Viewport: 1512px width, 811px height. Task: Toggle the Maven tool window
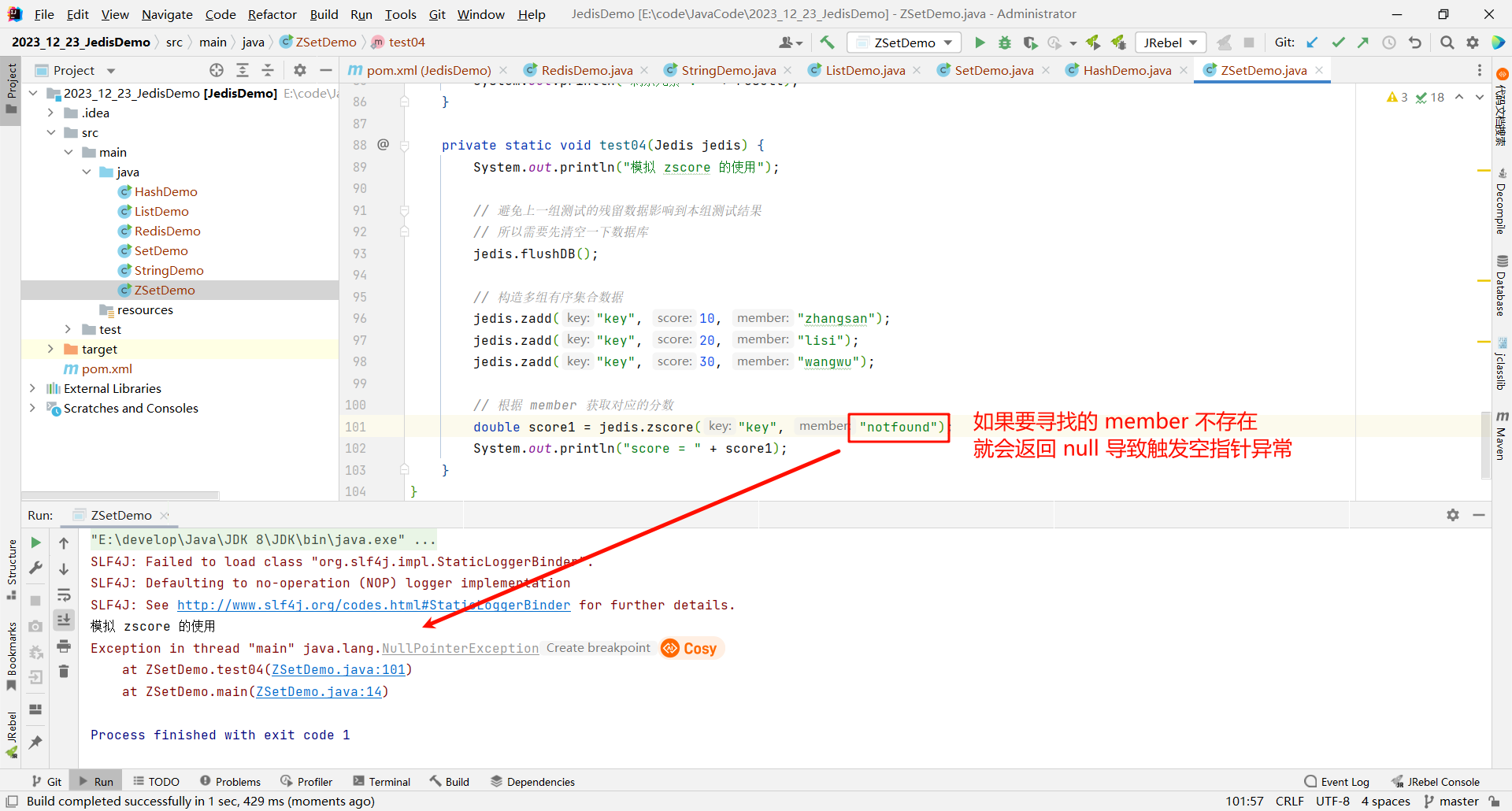pyautogui.click(x=1502, y=435)
